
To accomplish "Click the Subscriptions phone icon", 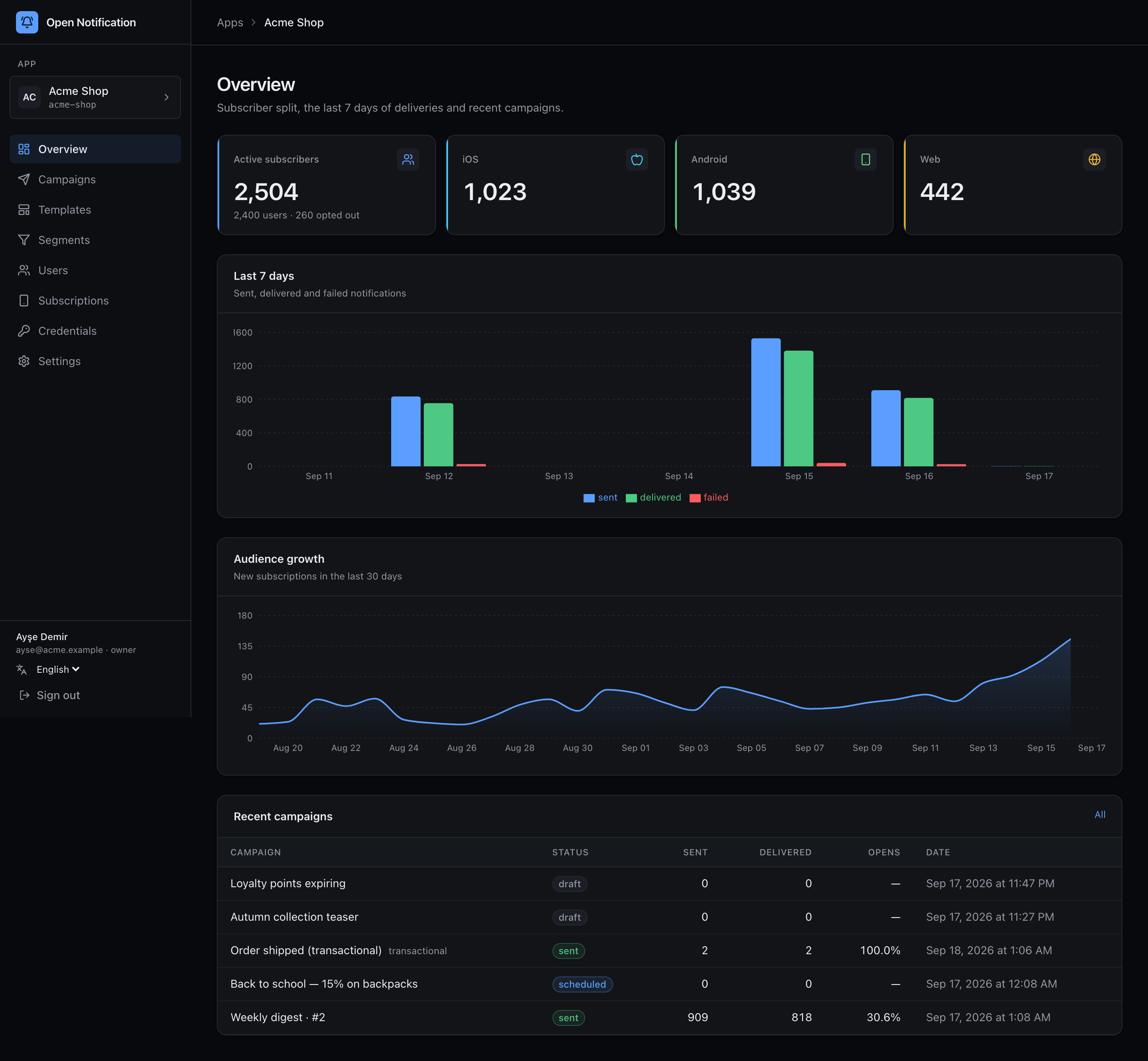I will 24,301.
